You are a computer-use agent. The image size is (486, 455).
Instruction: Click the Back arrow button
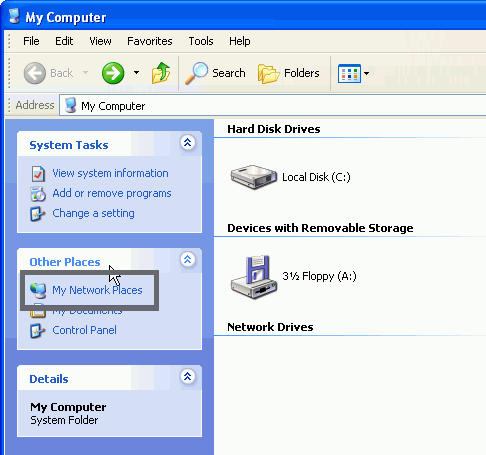[35, 73]
